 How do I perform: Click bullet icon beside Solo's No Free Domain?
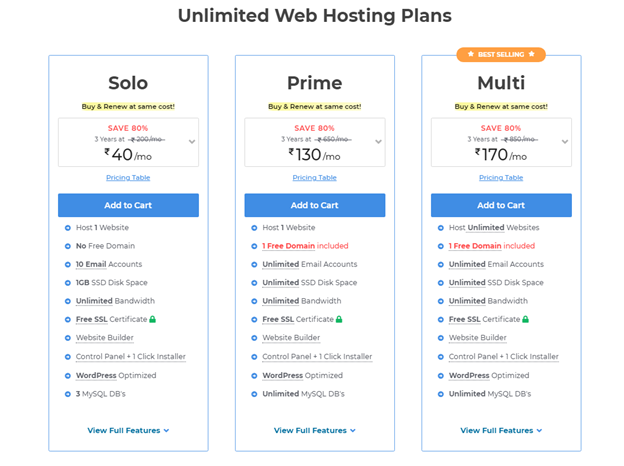point(68,246)
